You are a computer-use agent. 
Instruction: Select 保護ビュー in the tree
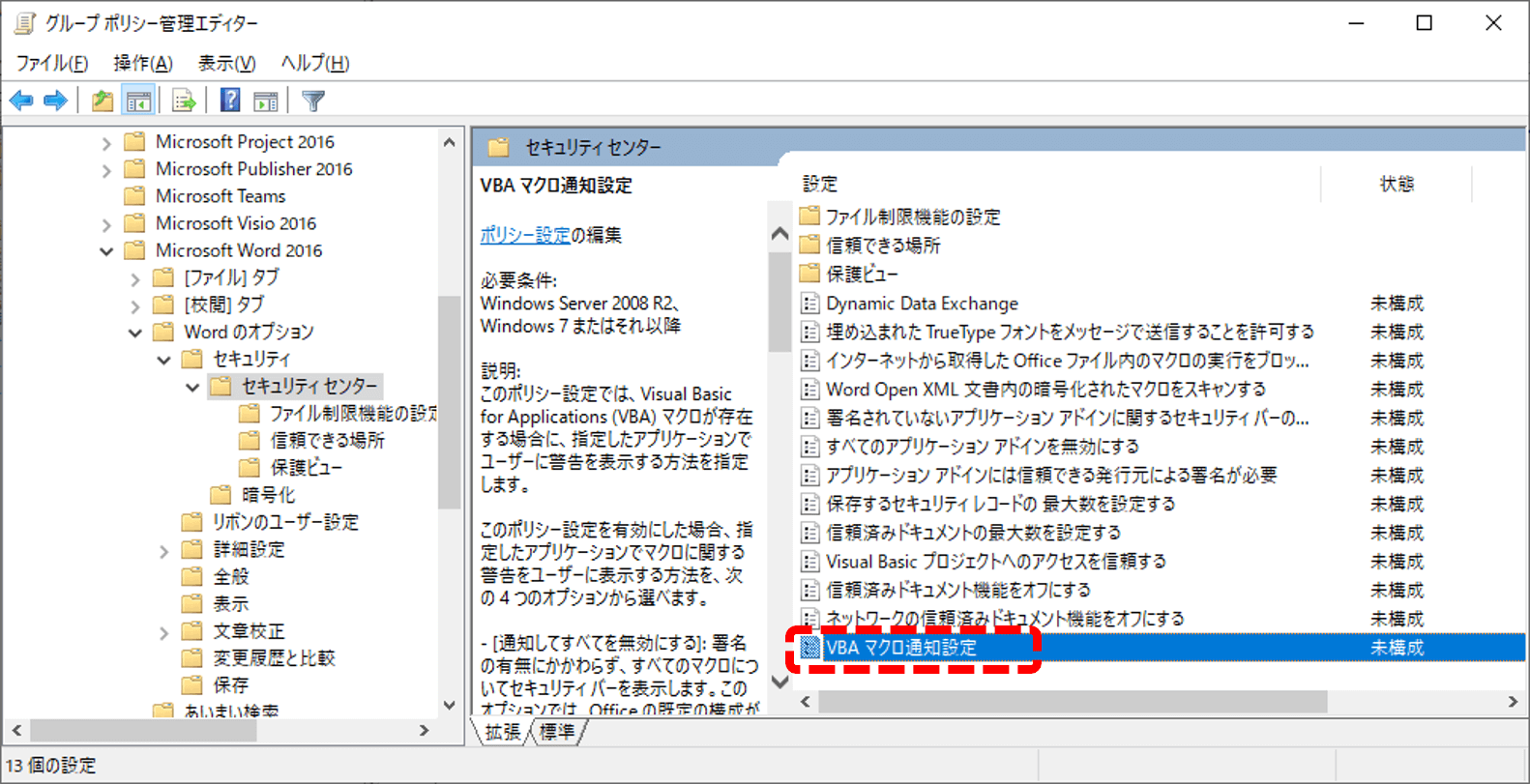[x=307, y=468]
